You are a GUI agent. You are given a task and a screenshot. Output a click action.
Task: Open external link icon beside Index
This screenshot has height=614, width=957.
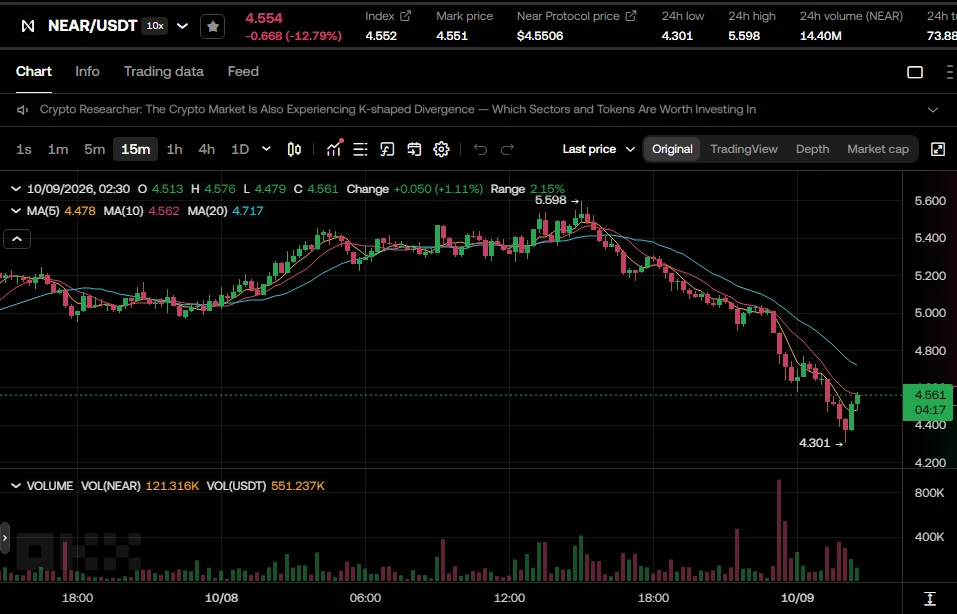click(405, 16)
